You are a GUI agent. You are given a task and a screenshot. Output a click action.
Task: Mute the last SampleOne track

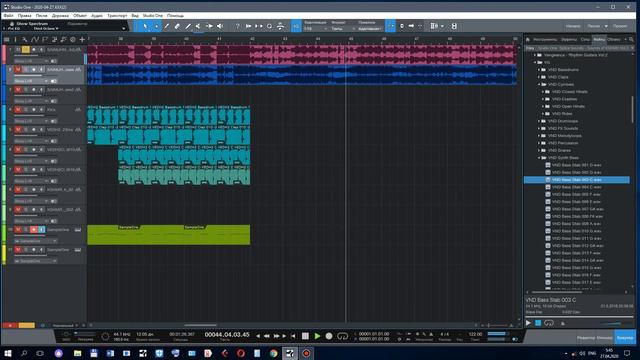point(18,249)
